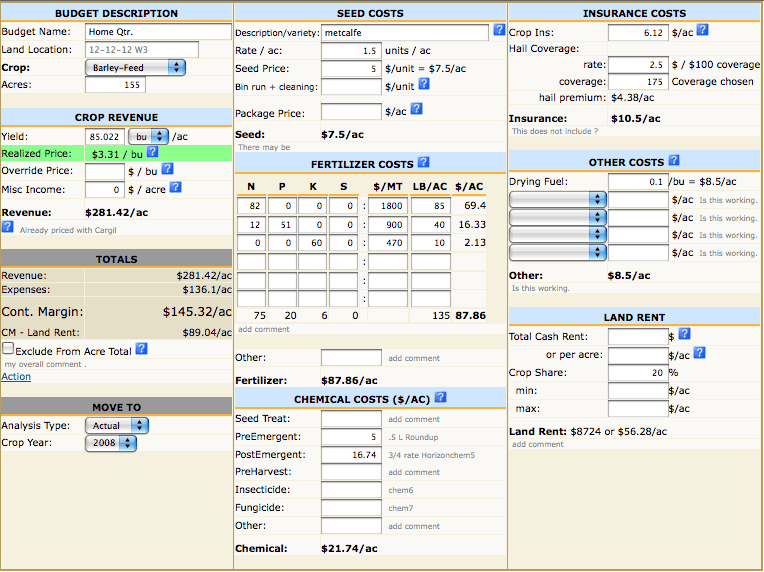This screenshot has height=572, width=764.
Task: Click help icon next to Package Price
Action: coord(417,109)
